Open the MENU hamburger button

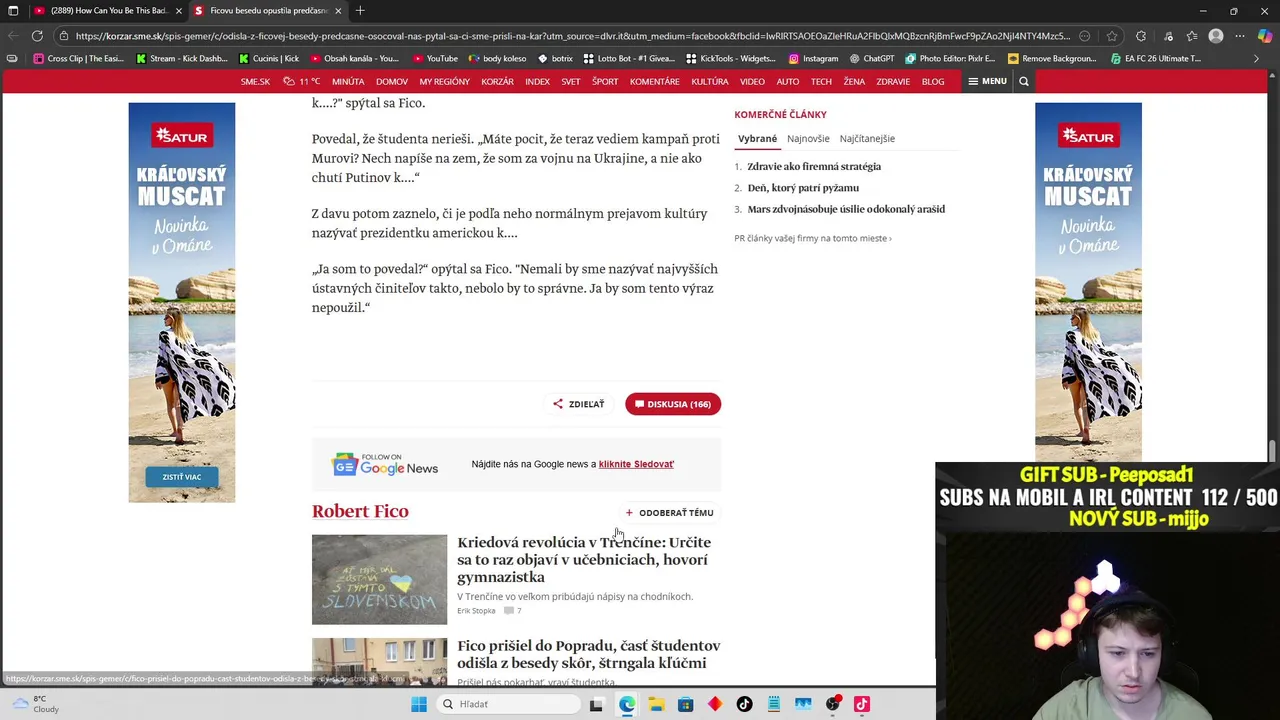pyautogui.click(x=987, y=81)
